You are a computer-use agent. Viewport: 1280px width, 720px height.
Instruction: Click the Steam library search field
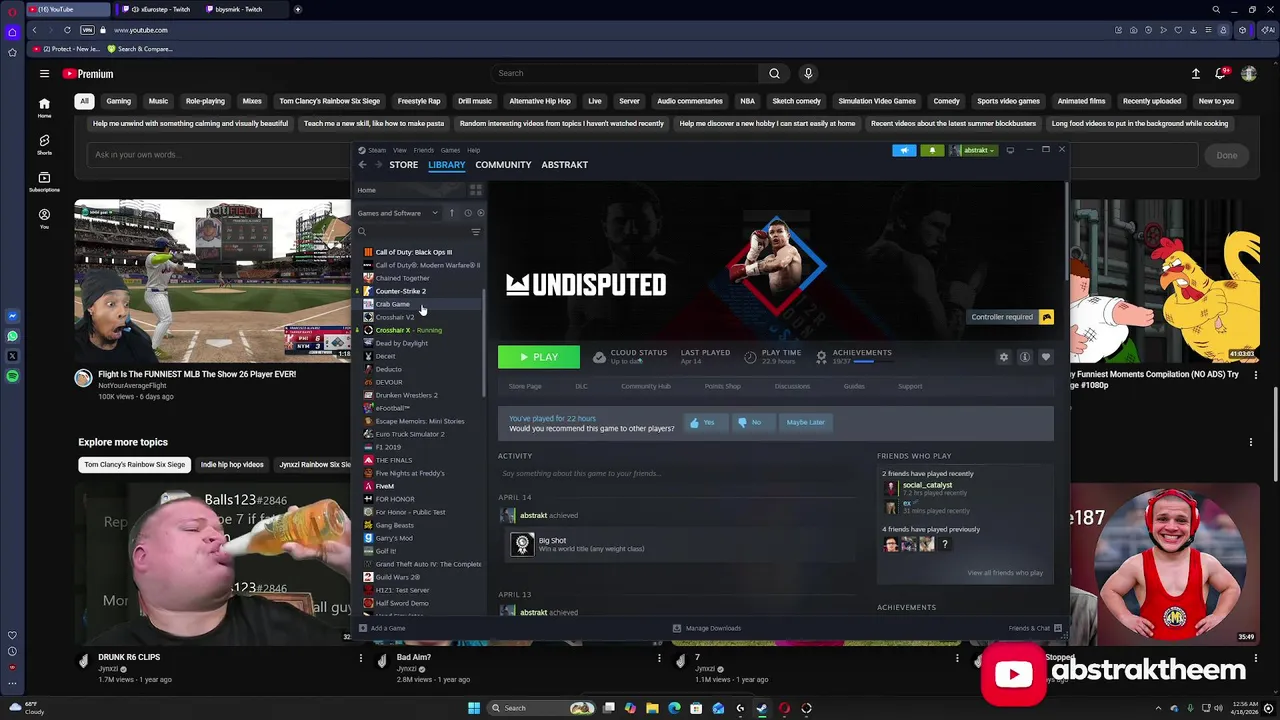pos(411,232)
